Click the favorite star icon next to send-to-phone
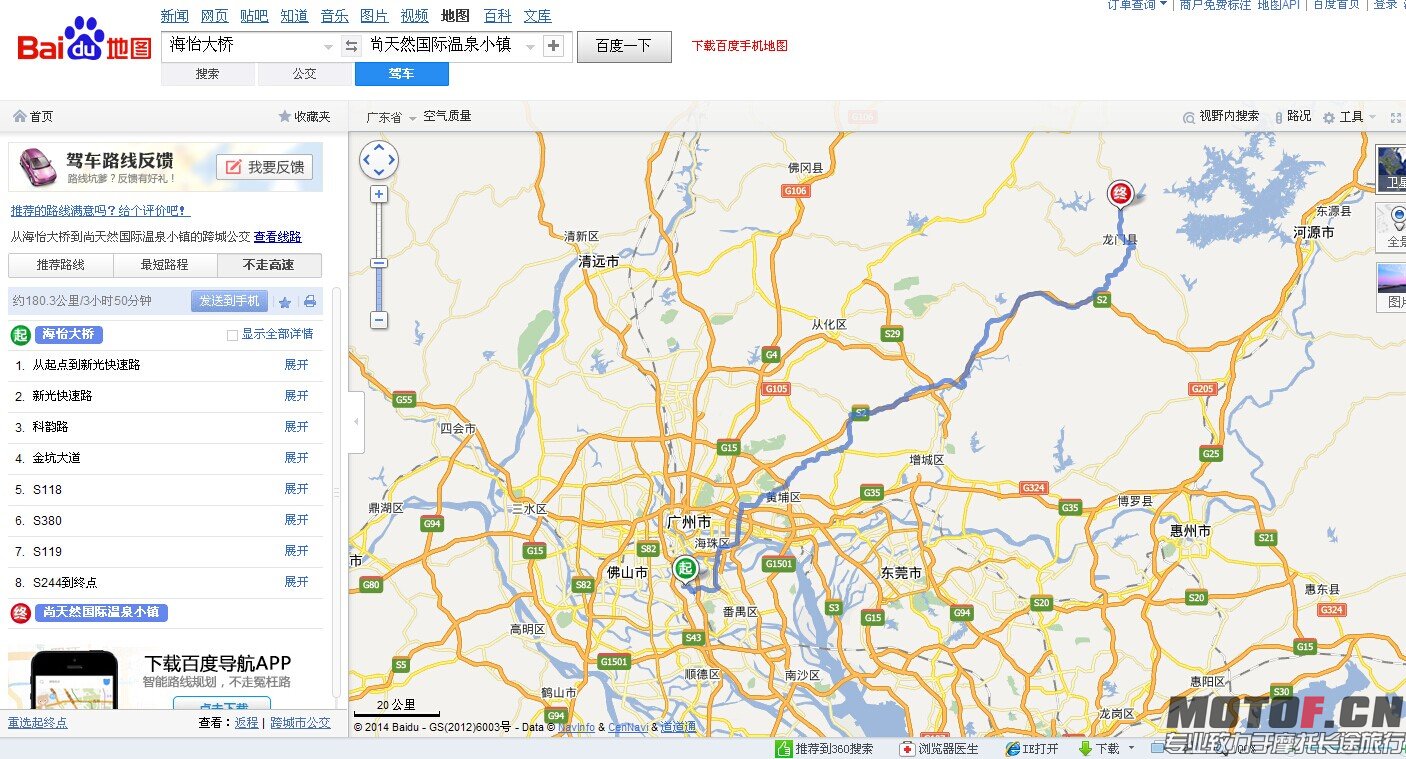The height and width of the screenshot is (759, 1406). pyautogui.click(x=285, y=301)
